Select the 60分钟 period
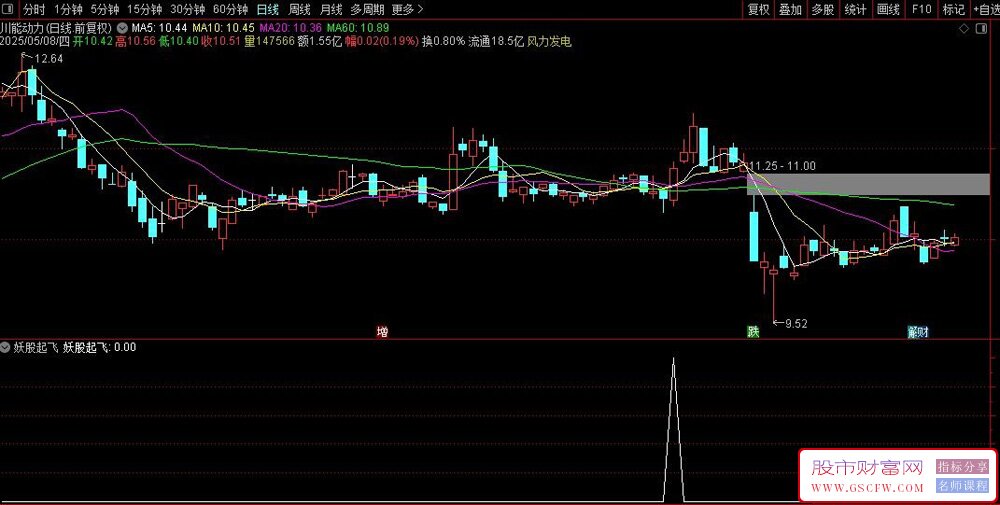The height and width of the screenshot is (505, 1000). click(x=230, y=9)
